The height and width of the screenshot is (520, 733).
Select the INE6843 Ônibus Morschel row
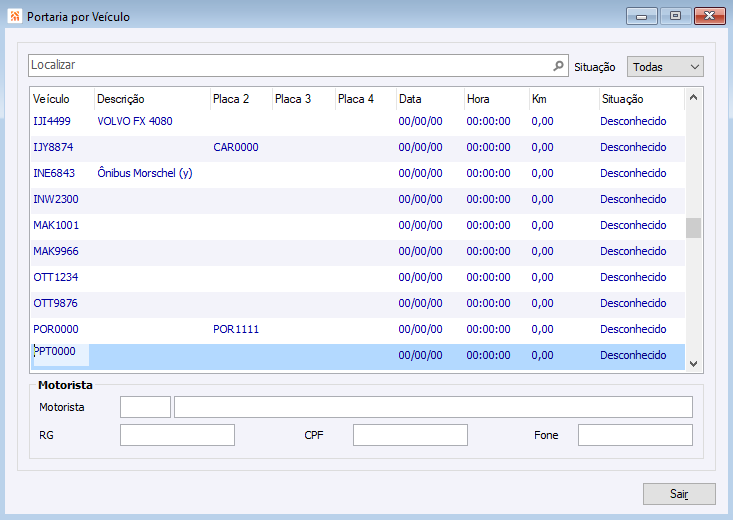[x=358, y=173]
